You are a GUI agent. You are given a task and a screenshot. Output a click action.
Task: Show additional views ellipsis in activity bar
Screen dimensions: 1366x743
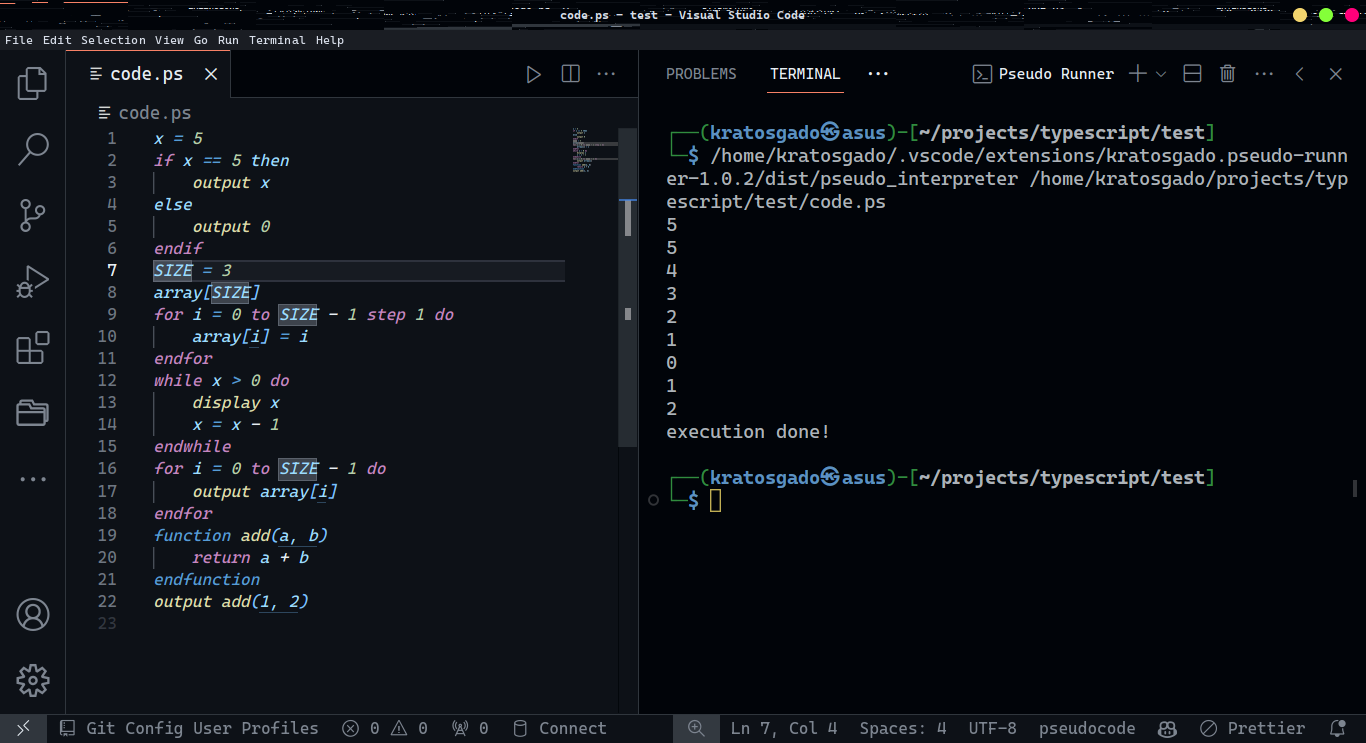tap(32, 480)
